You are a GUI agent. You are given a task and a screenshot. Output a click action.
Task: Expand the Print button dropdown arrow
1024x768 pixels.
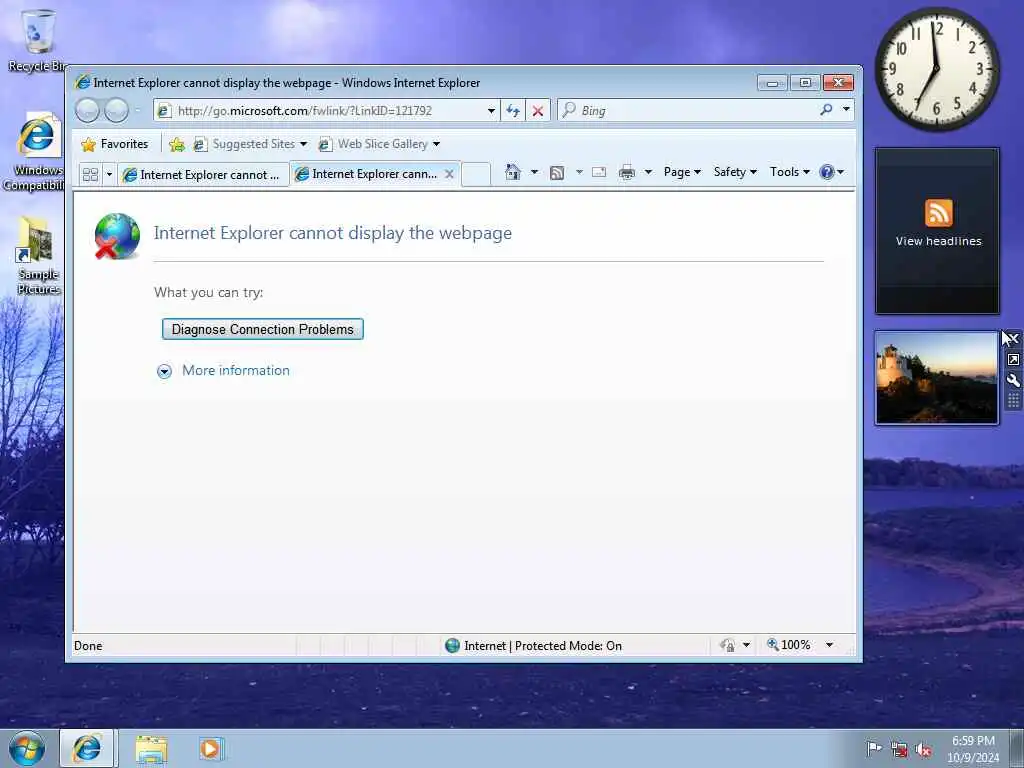[x=648, y=172]
